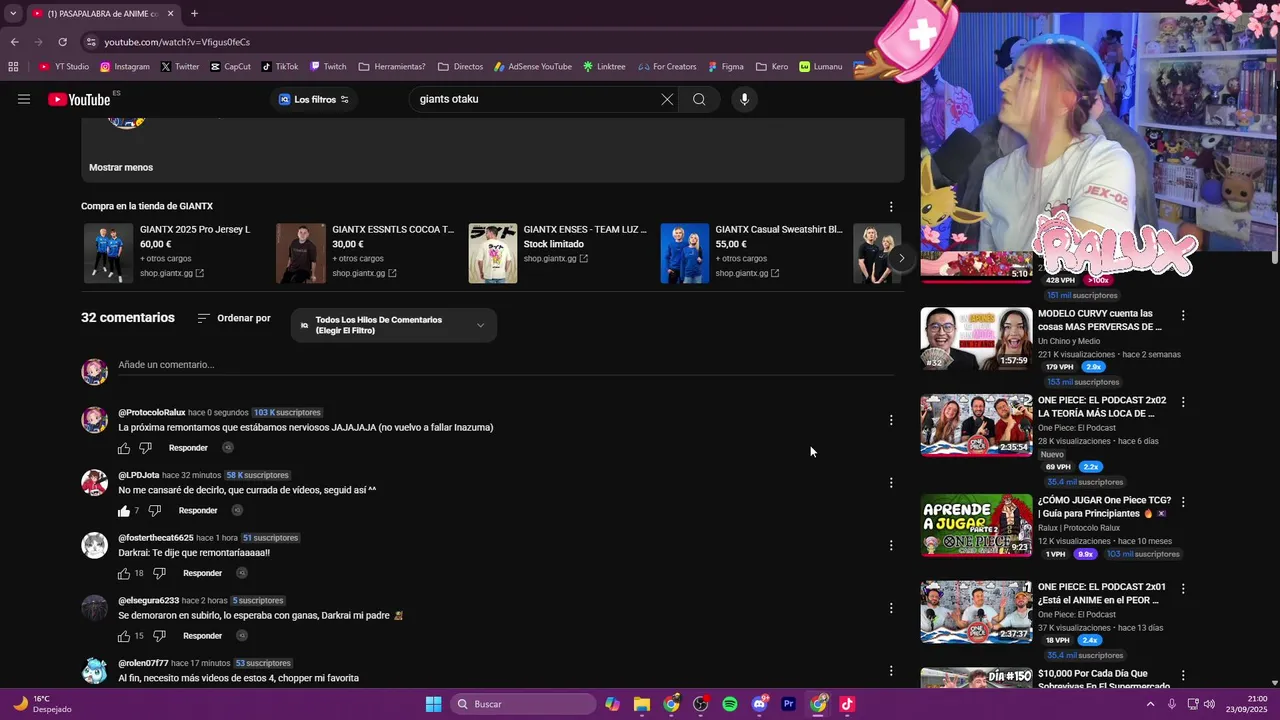Open Chrome apps grid in bookmarks bar
Image resolution: width=1280 pixels, height=720 pixels.
pos(13,67)
